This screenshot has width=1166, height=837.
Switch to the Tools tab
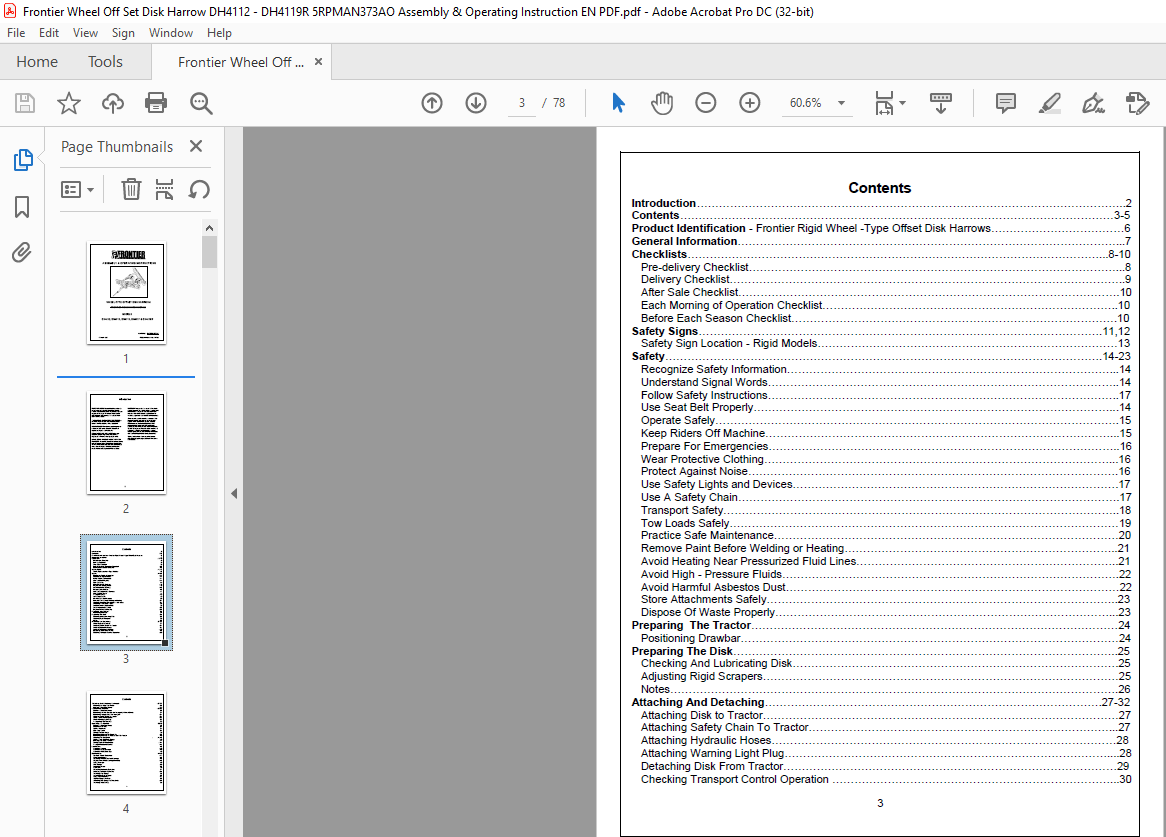coord(105,62)
